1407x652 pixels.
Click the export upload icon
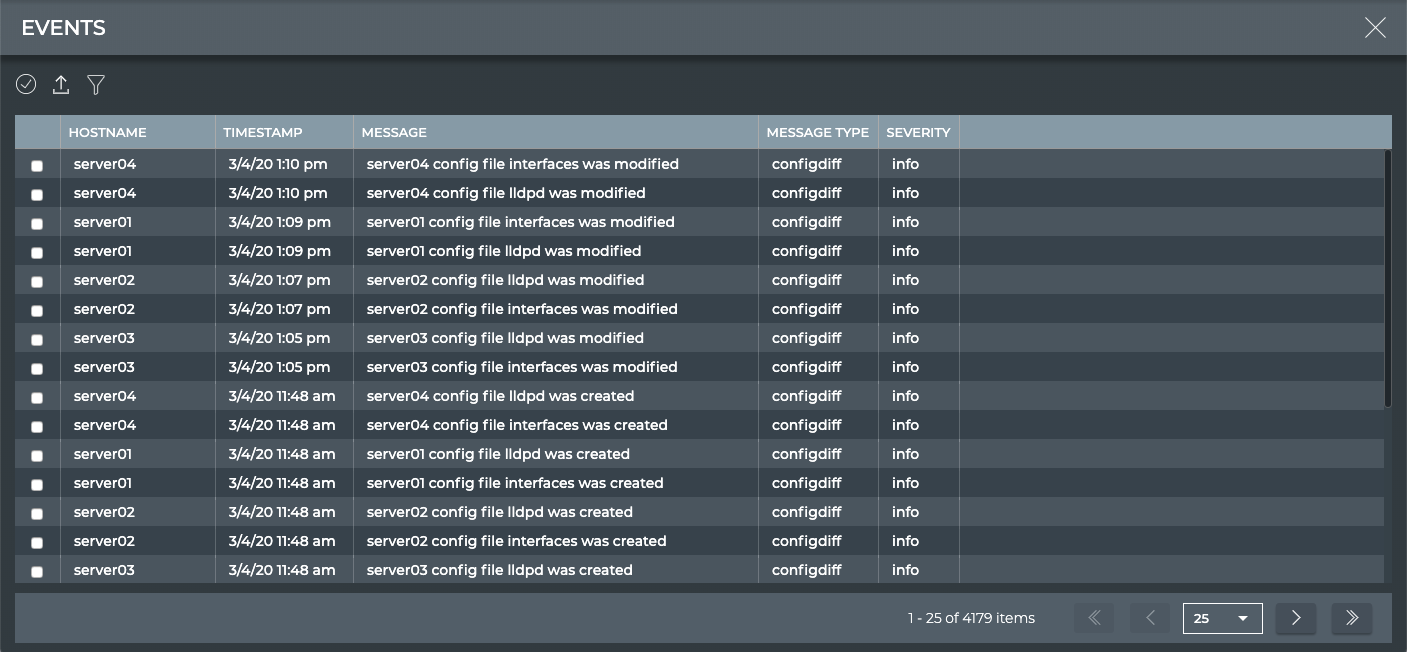[x=61, y=85]
